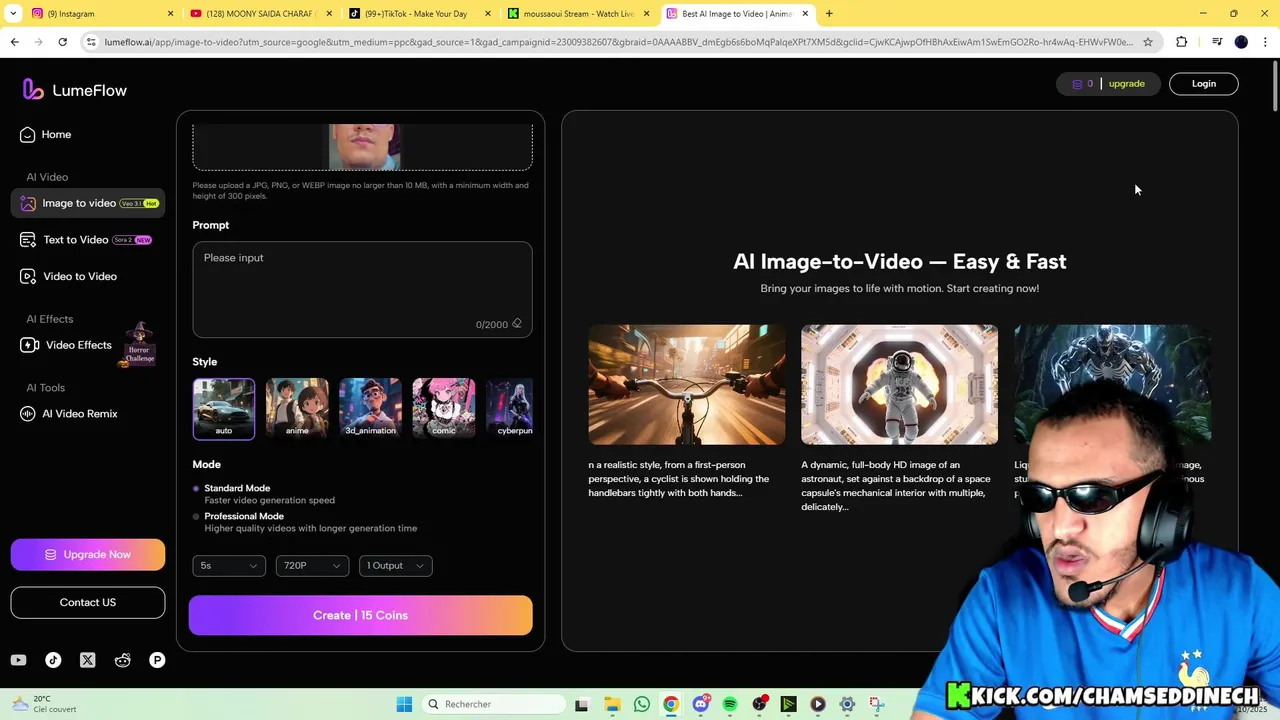Click the site information icon in address bar
1280x720 pixels.
(91, 42)
